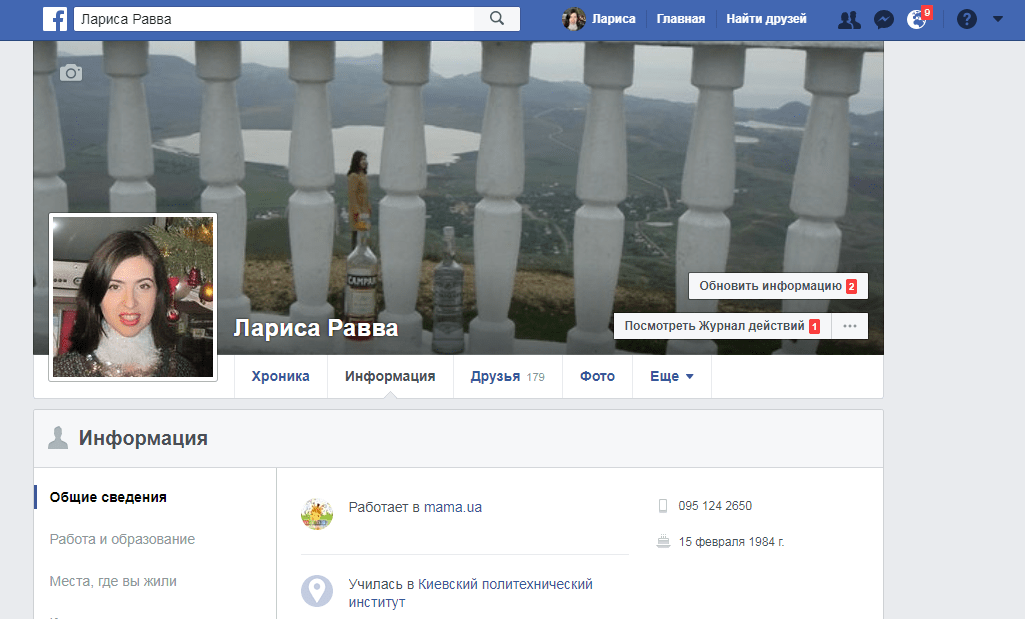Click the Facebook logo icon
This screenshot has height=619, width=1025.
[56, 19]
